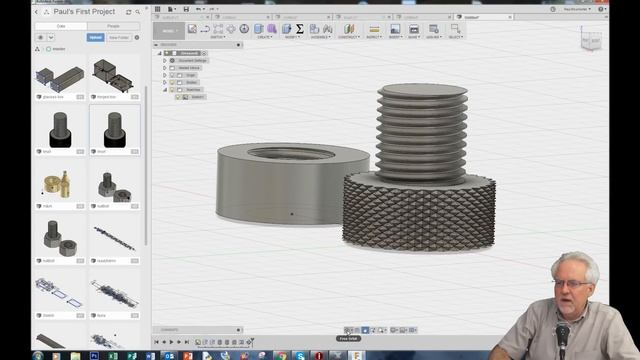
Task: Select the Select tool icon
Action: pos(456,29)
